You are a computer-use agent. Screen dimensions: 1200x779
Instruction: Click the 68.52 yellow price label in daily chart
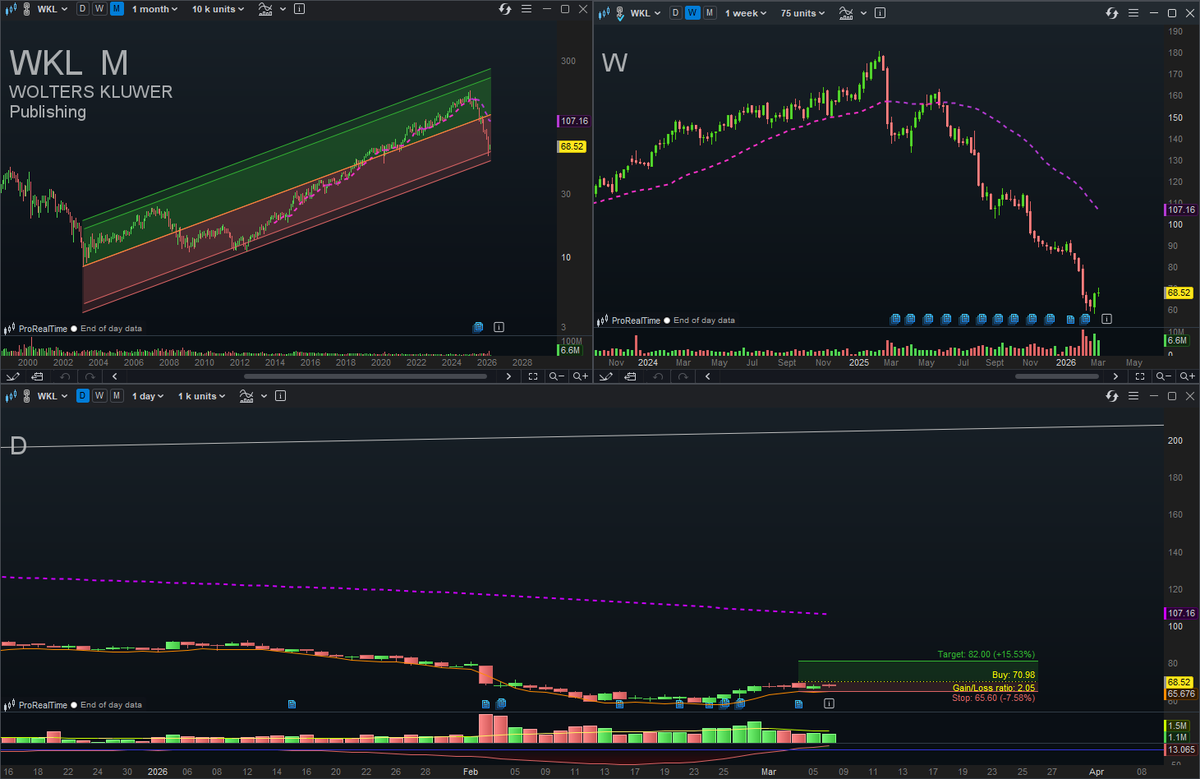[1180, 682]
